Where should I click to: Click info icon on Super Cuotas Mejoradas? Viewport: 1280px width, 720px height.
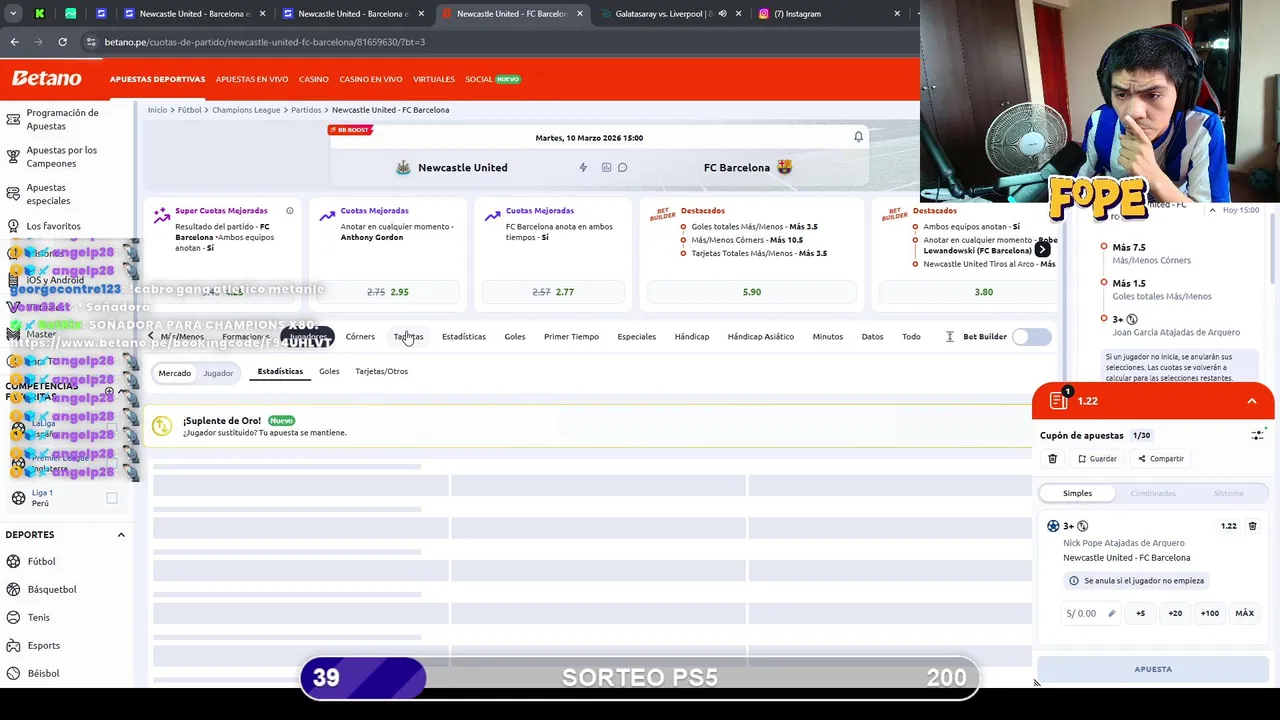(x=290, y=211)
